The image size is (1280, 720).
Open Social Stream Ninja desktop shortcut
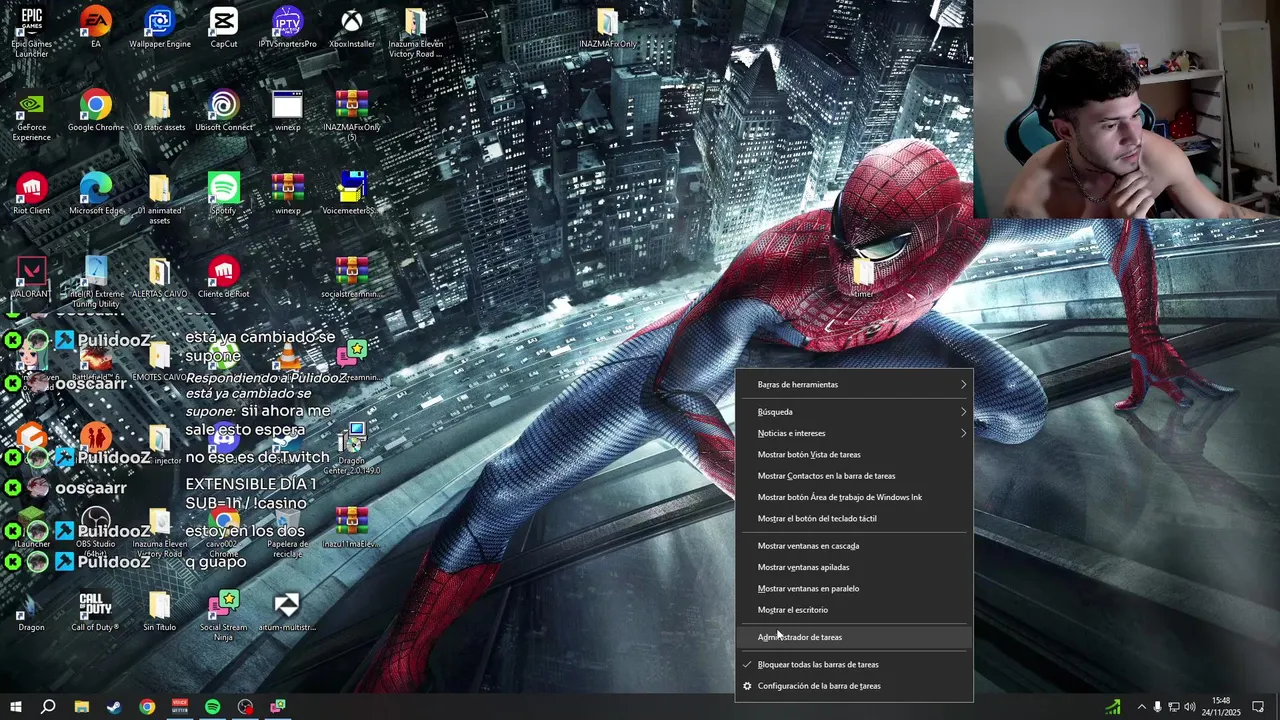click(224, 616)
